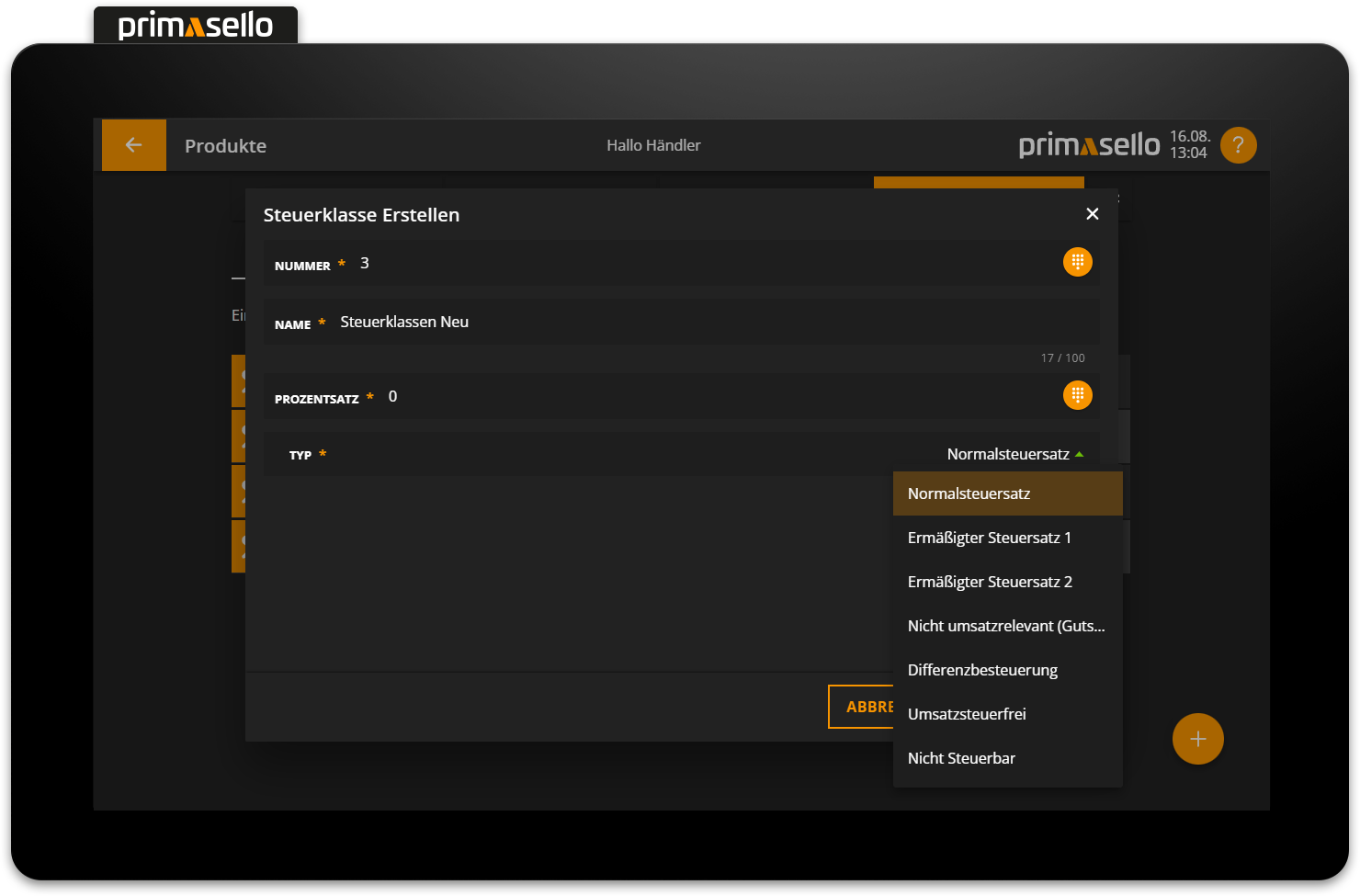The height and width of the screenshot is (896, 1360).
Task: Click the Abbrechen button in the dialog
Action: [861, 707]
